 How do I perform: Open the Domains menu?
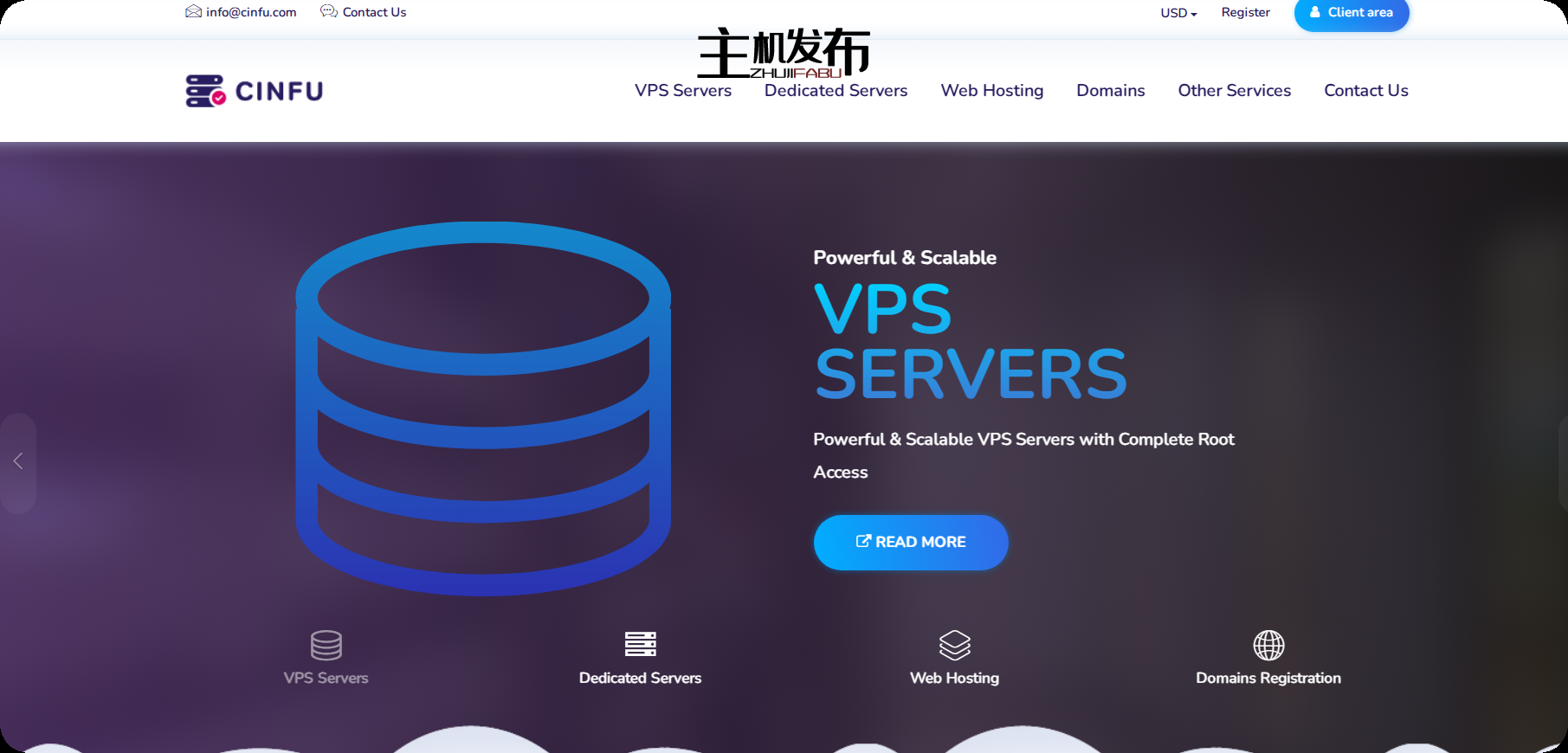[x=1111, y=90]
